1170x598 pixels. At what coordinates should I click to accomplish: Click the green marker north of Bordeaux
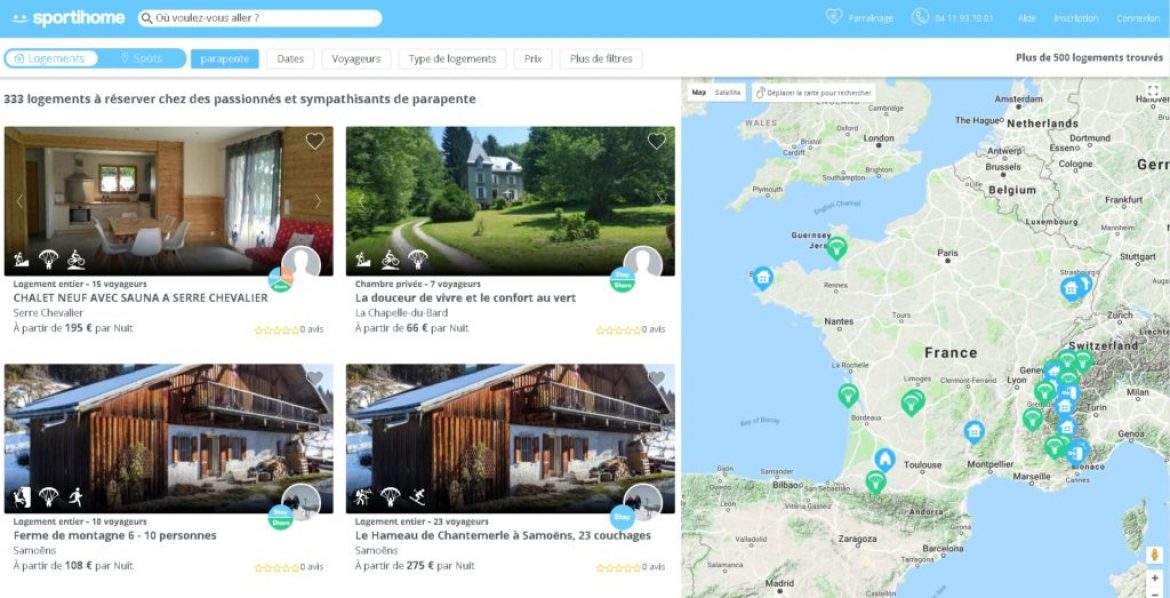coord(848,395)
